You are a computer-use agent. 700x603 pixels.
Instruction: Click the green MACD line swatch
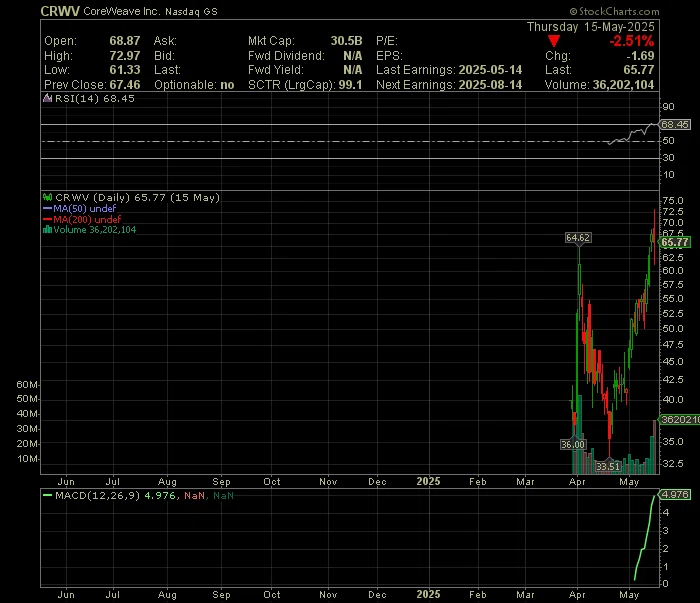pyautogui.click(x=47, y=495)
